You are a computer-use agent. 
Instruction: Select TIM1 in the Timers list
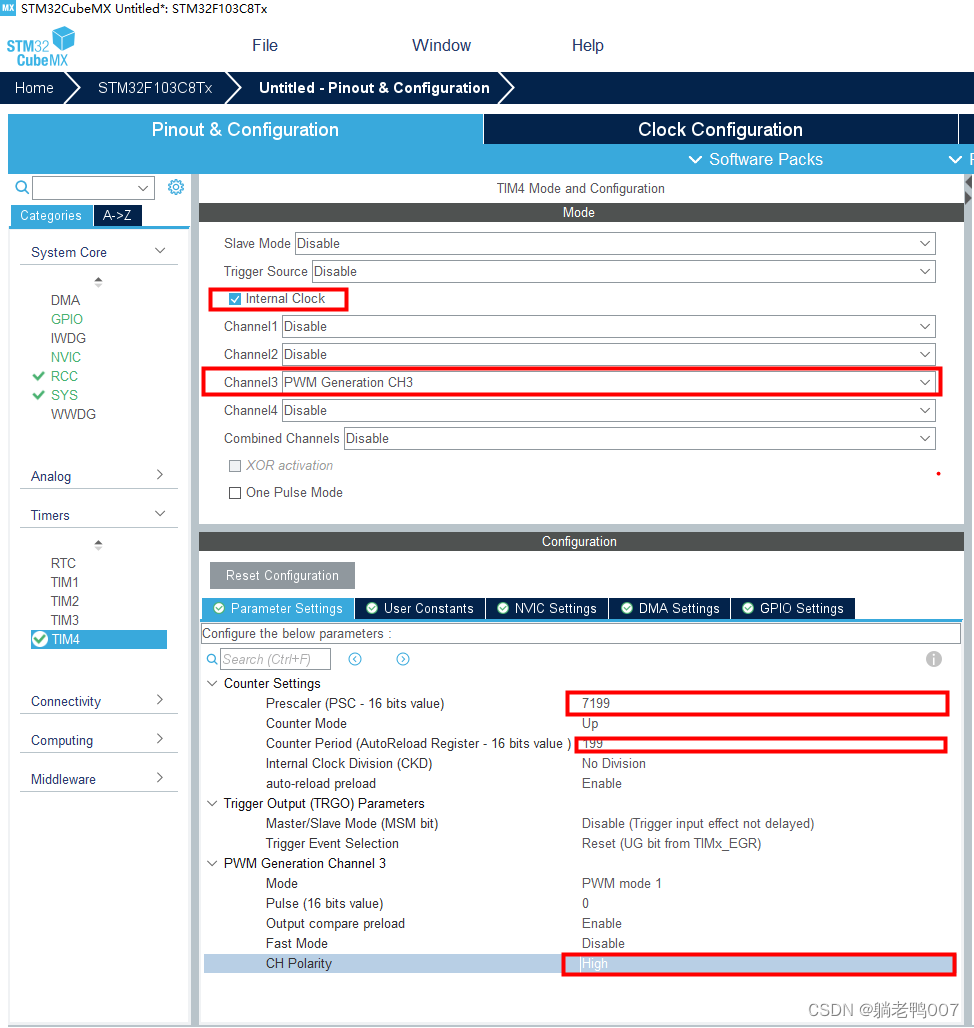tap(65, 582)
